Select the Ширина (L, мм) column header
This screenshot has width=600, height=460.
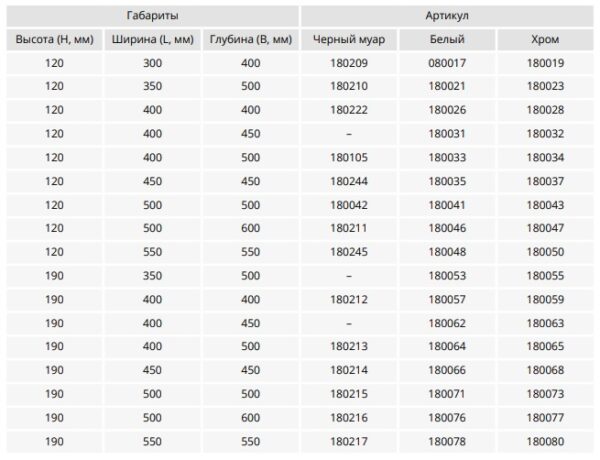point(152,40)
